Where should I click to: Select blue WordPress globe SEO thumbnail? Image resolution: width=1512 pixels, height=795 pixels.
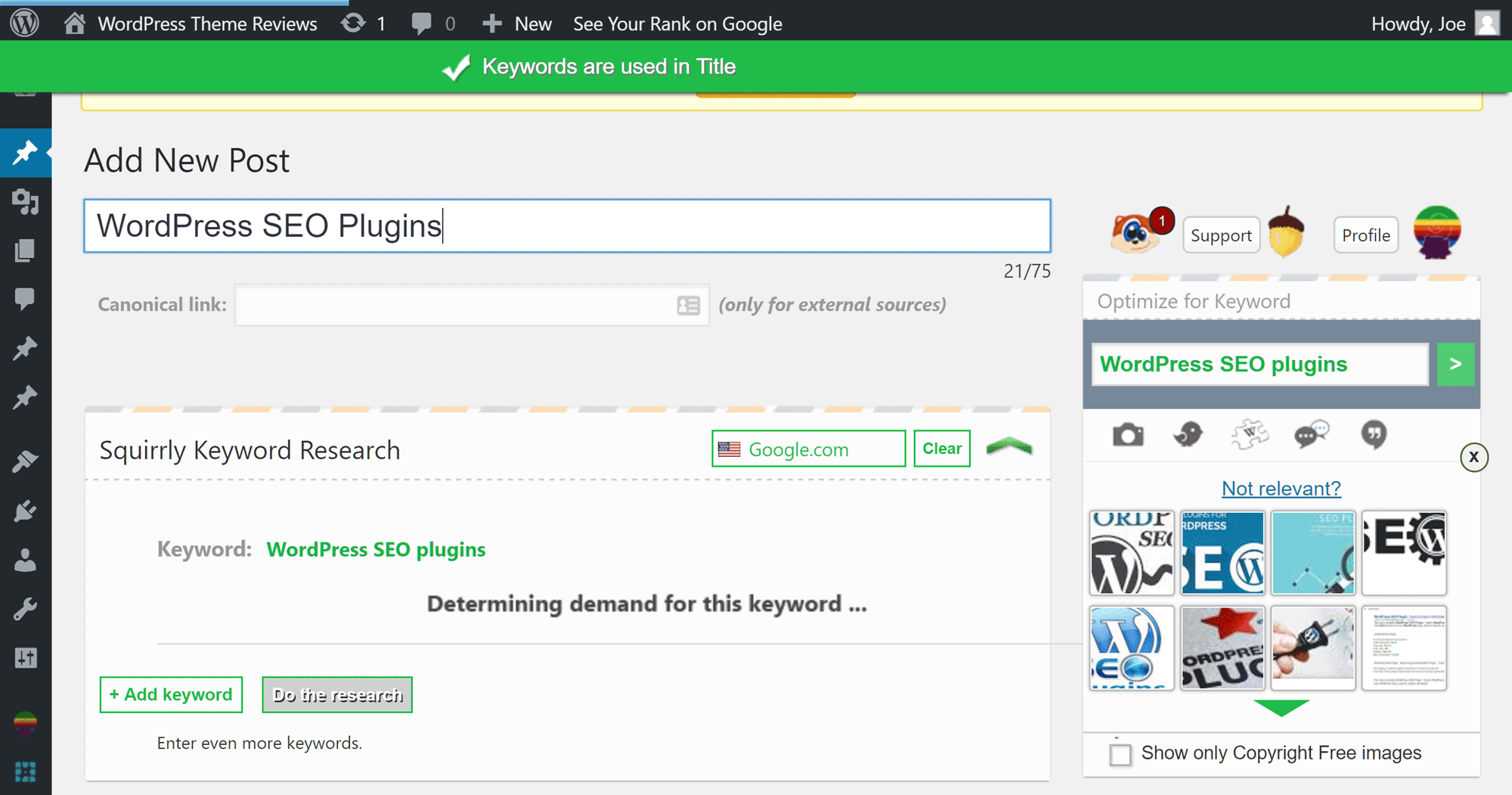point(1132,648)
